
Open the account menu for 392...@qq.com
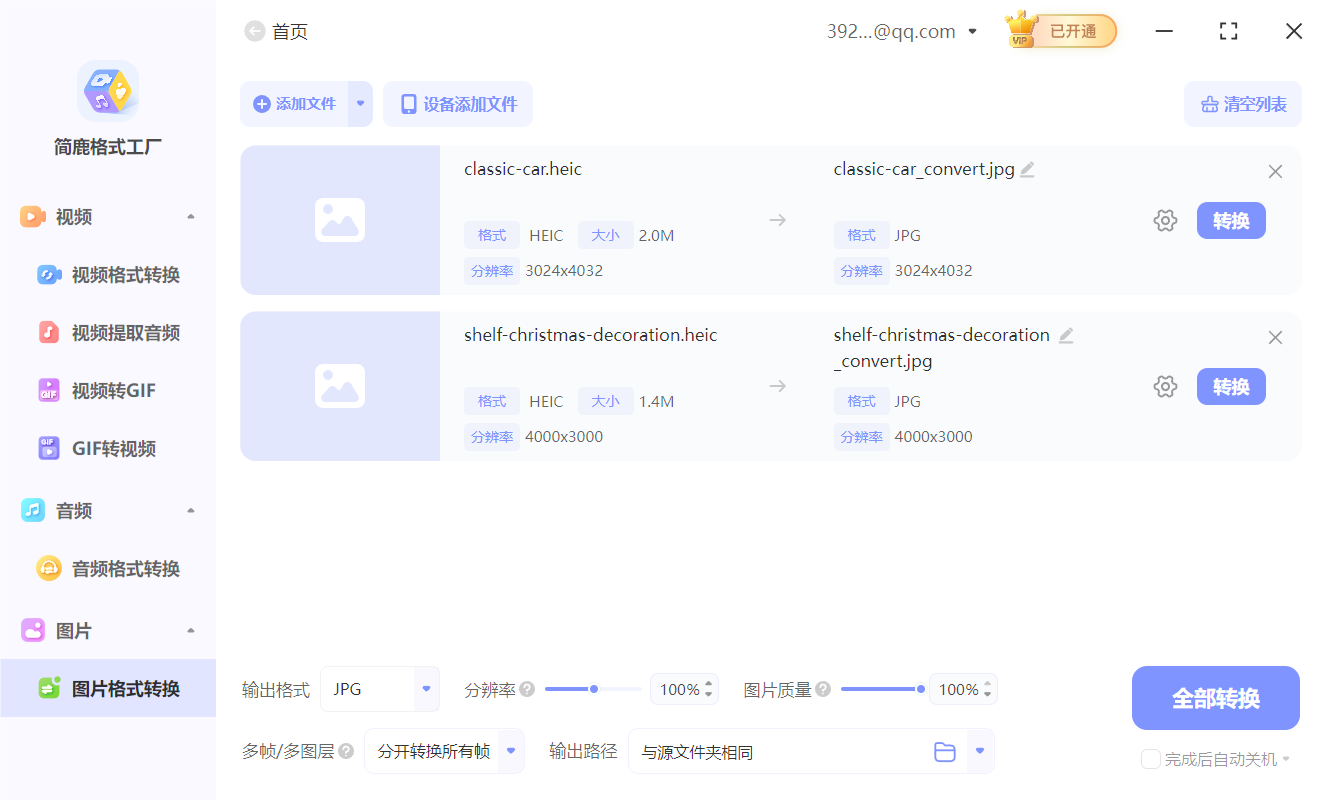point(903,31)
